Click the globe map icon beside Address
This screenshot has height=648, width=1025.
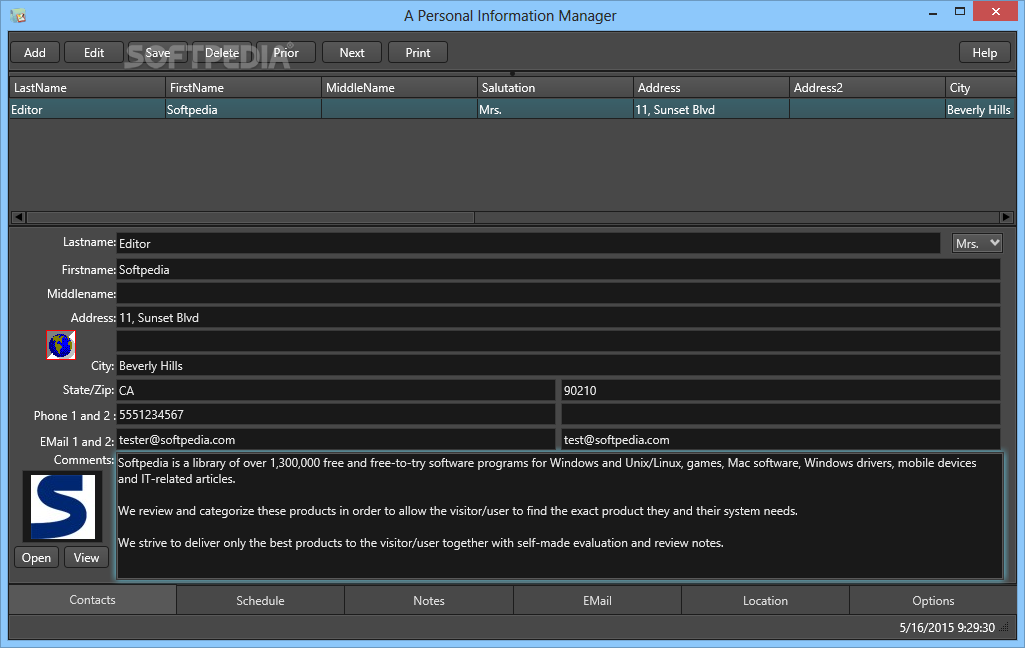pos(61,345)
